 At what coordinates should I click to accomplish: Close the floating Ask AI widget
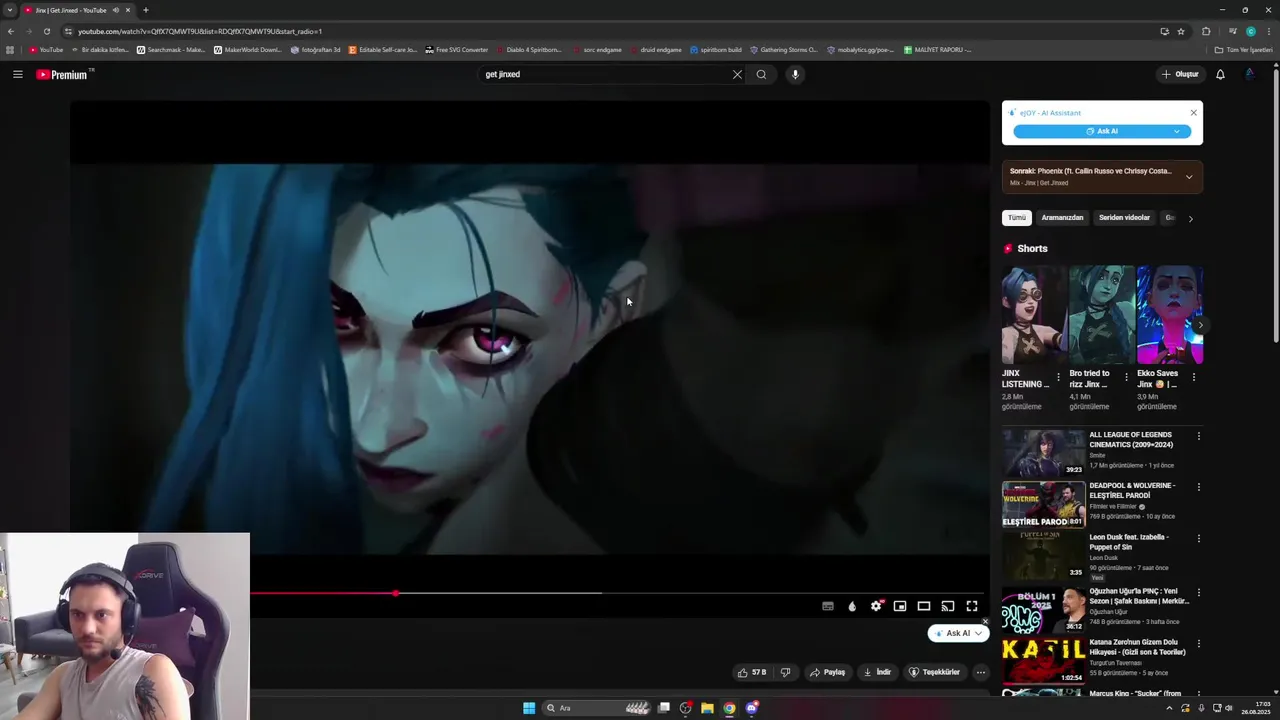[x=985, y=622]
